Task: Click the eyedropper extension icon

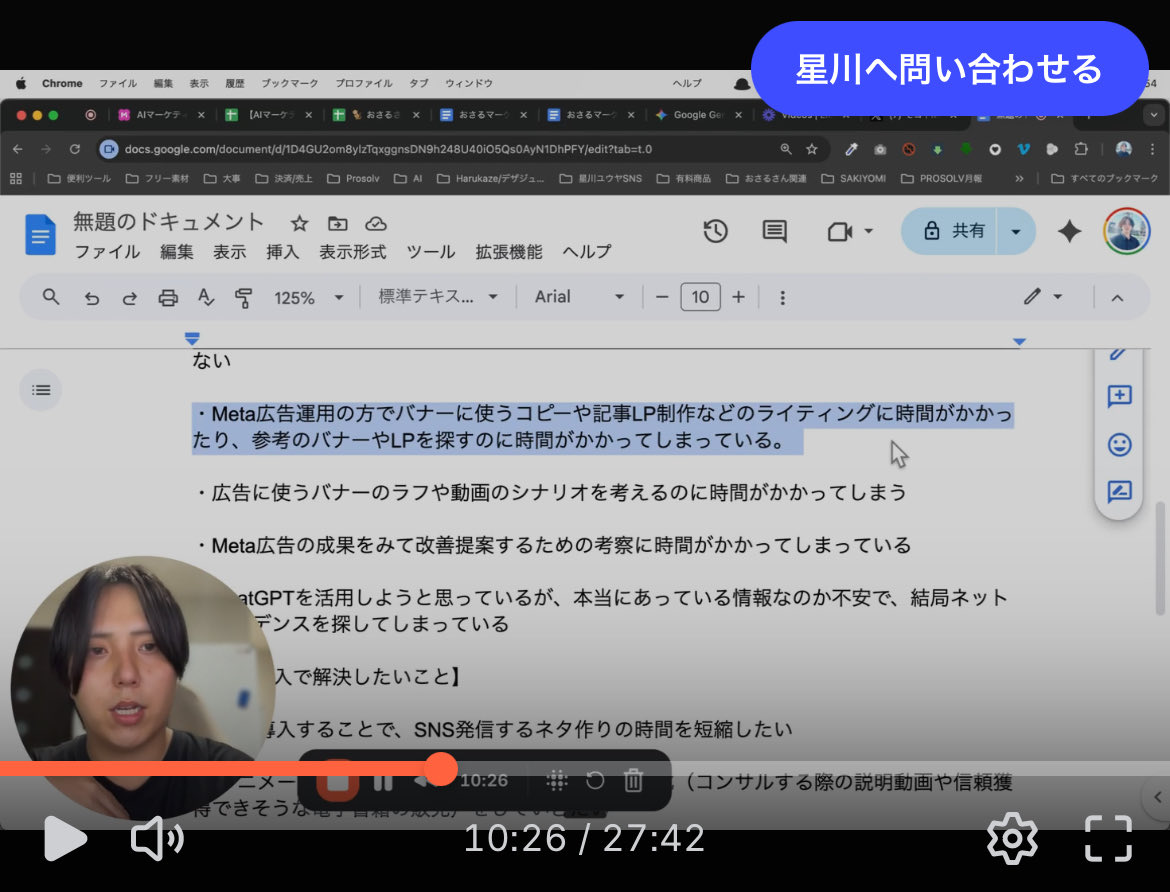Action: pos(851,149)
